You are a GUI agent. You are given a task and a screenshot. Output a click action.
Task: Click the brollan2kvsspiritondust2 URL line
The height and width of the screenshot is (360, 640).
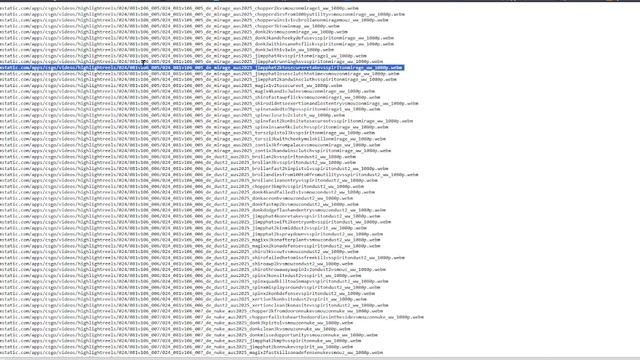click(x=178, y=157)
